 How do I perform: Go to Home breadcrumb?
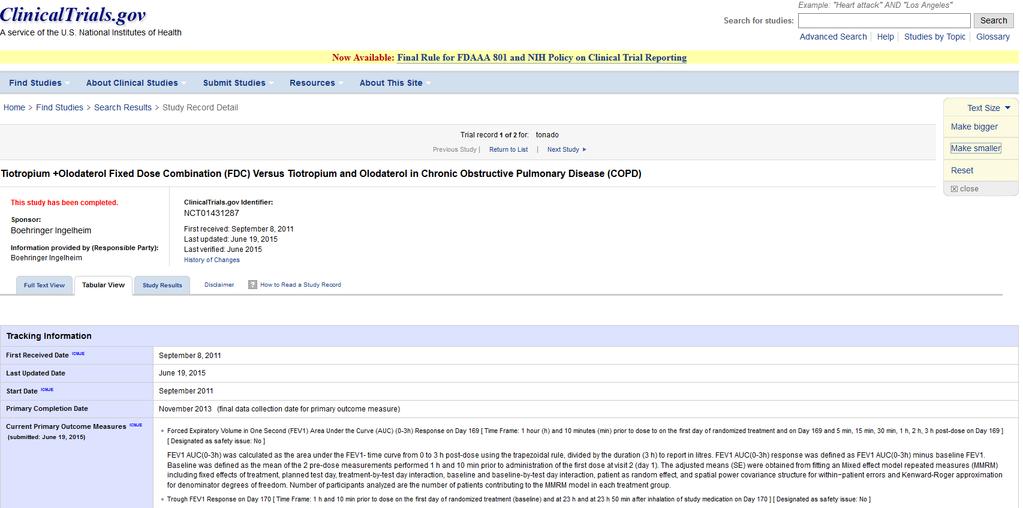(x=14, y=108)
